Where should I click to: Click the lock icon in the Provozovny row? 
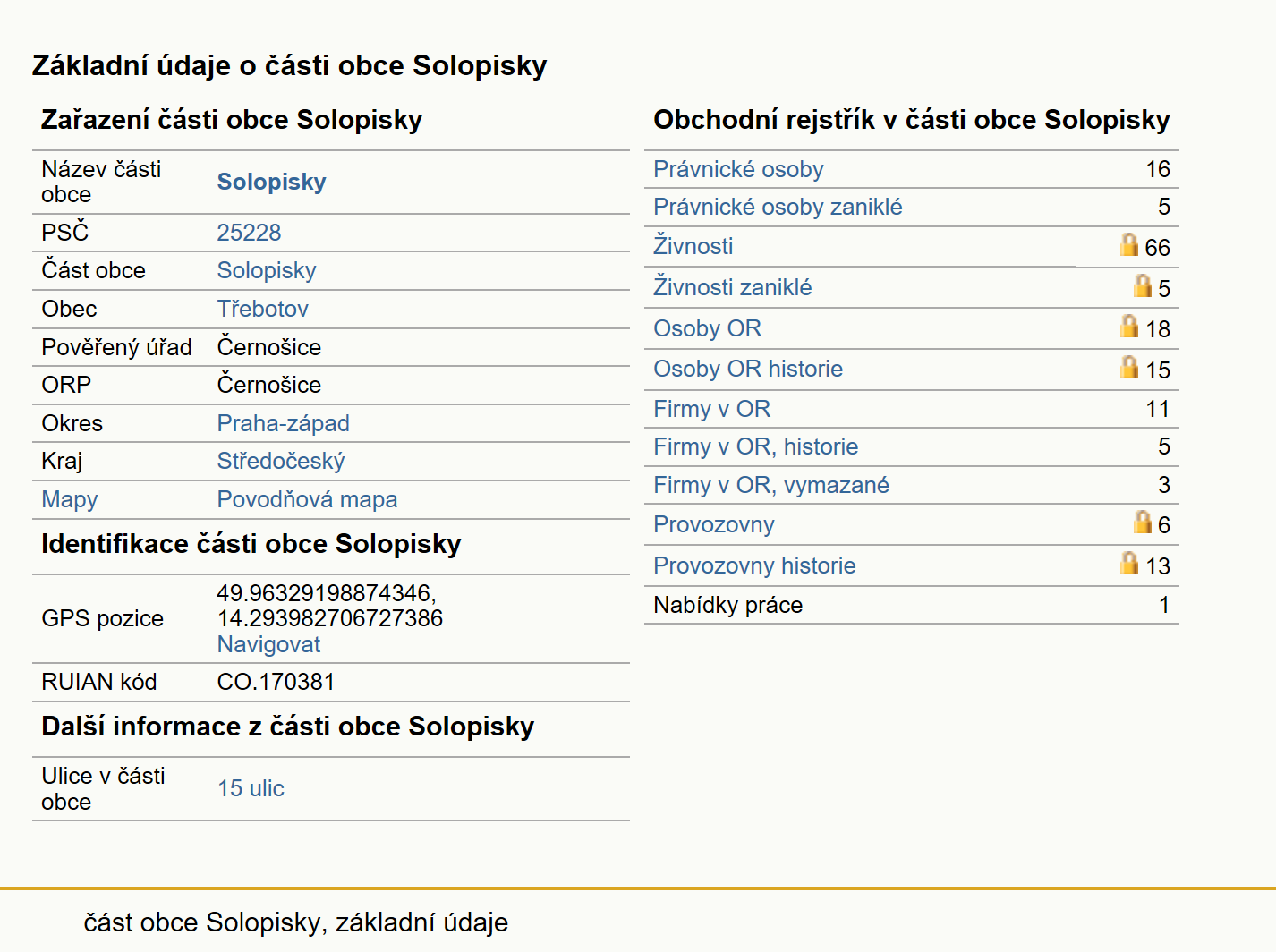(1143, 522)
